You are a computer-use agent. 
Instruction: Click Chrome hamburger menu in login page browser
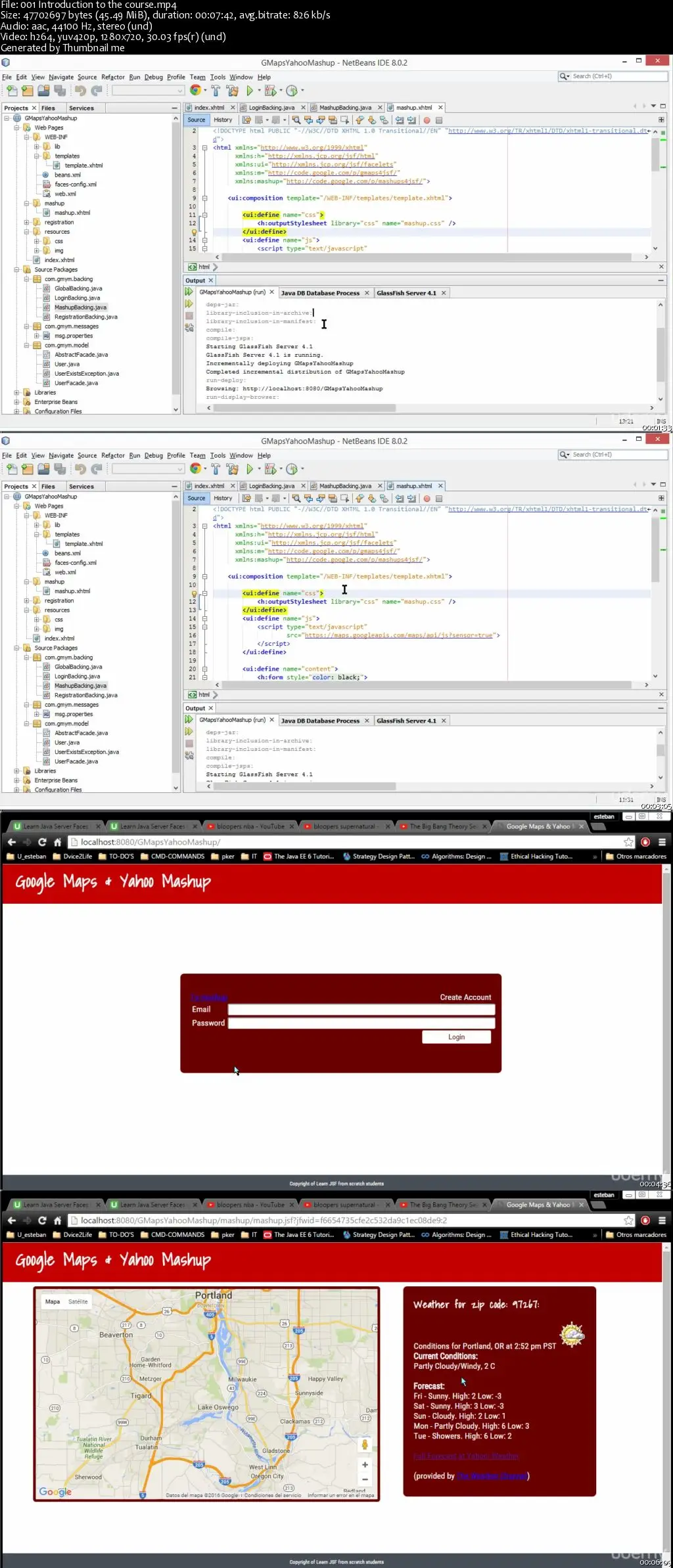pos(662,842)
